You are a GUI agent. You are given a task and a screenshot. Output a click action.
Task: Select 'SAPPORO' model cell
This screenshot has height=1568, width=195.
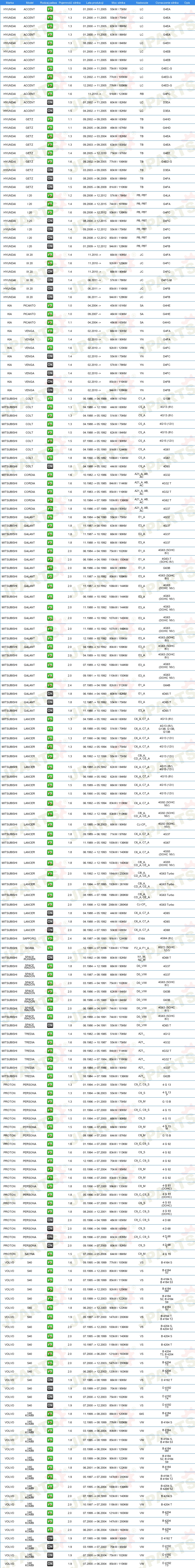(x=29, y=939)
